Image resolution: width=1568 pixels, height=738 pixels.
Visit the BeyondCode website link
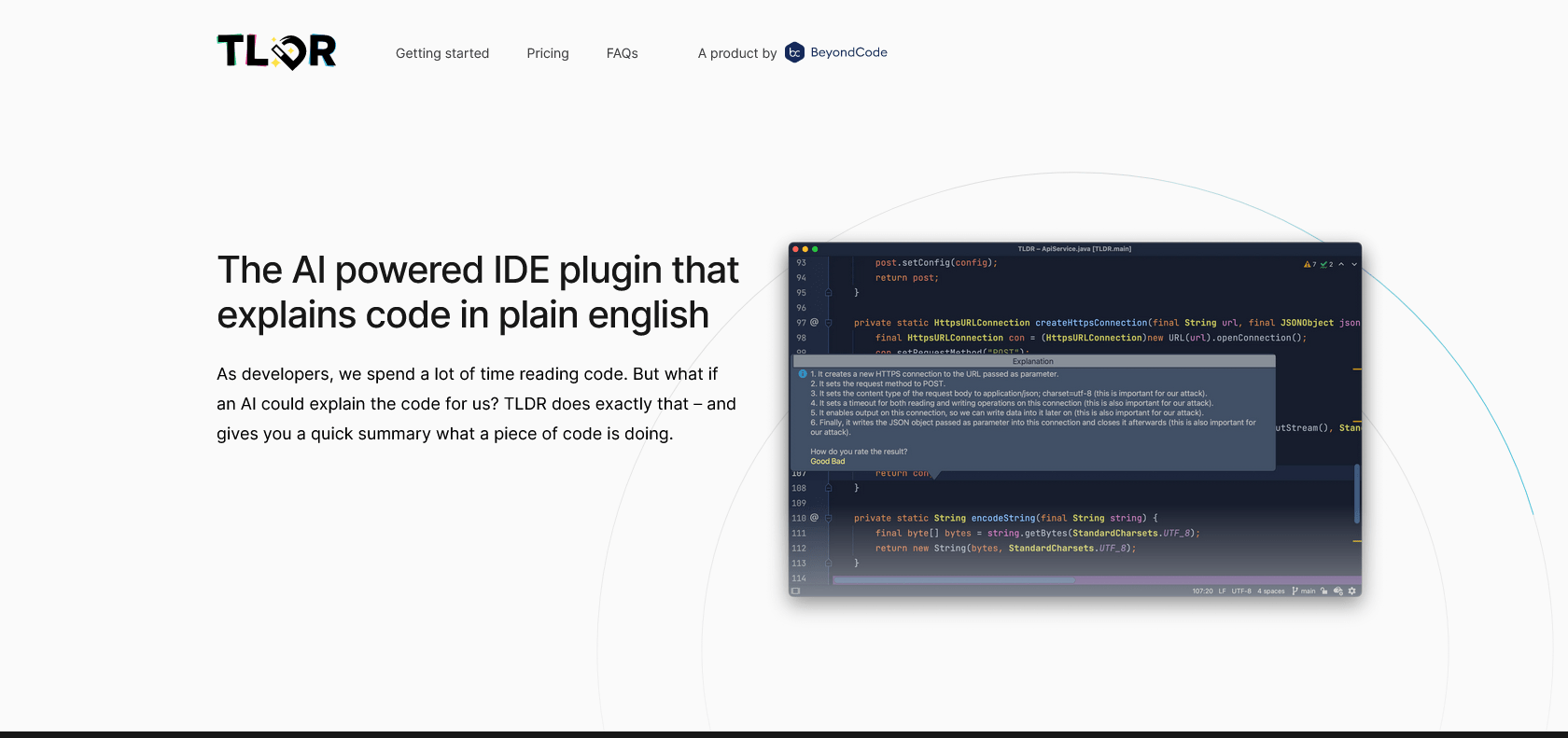tap(836, 52)
